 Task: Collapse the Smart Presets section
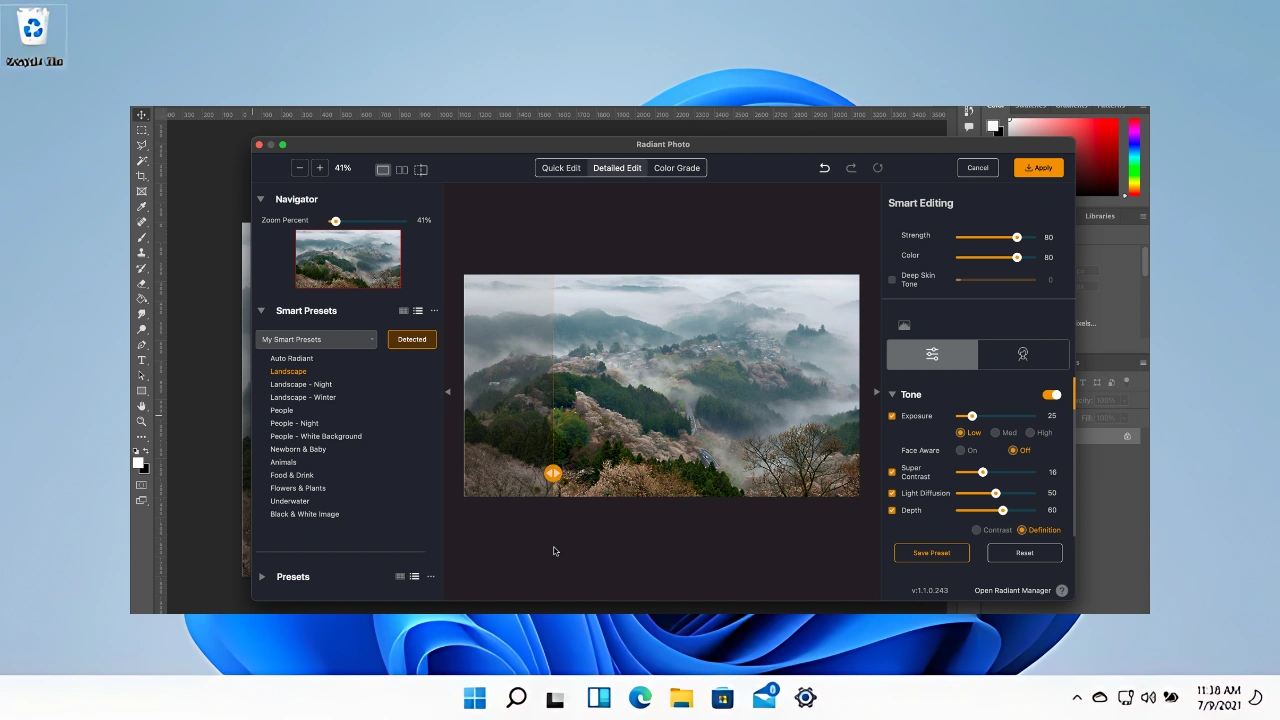coord(261,311)
